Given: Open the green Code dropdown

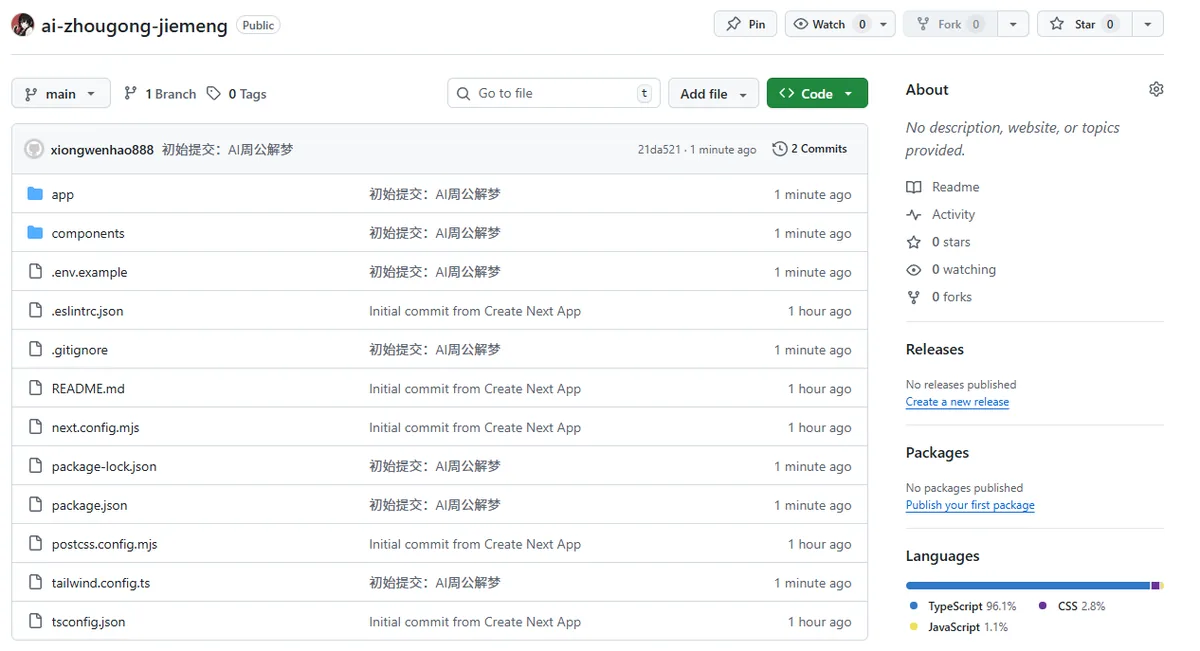Looking at the screenshot, I should tap(816, 93).
